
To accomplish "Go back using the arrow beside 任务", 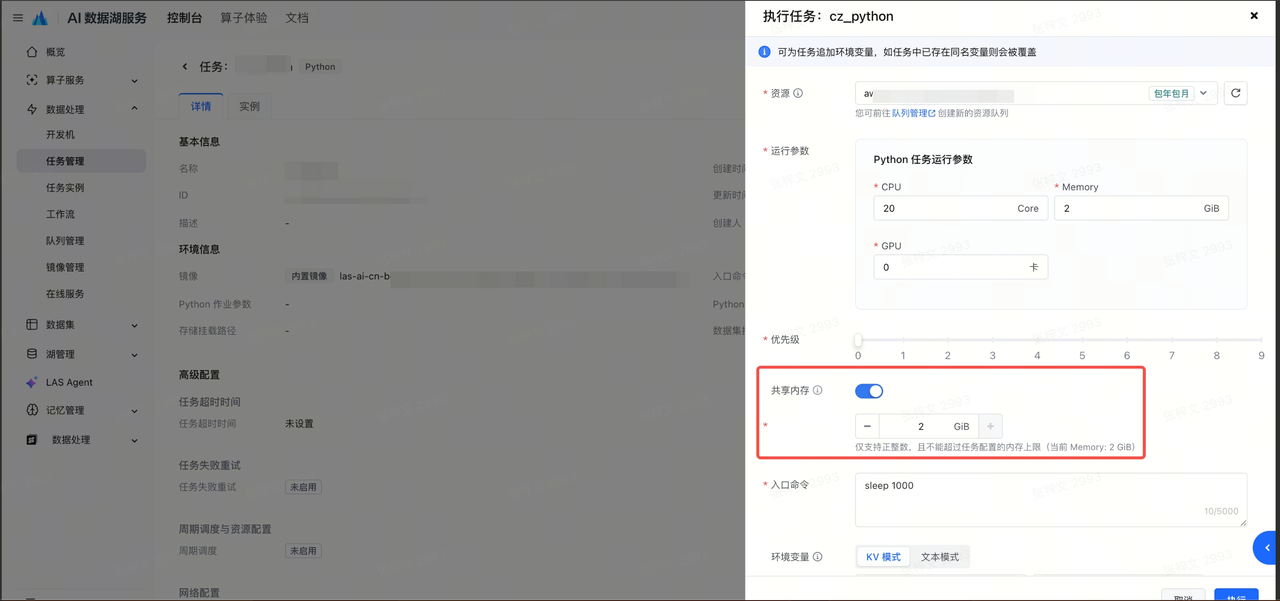I will pyautogui.click(x=185, y=67).
